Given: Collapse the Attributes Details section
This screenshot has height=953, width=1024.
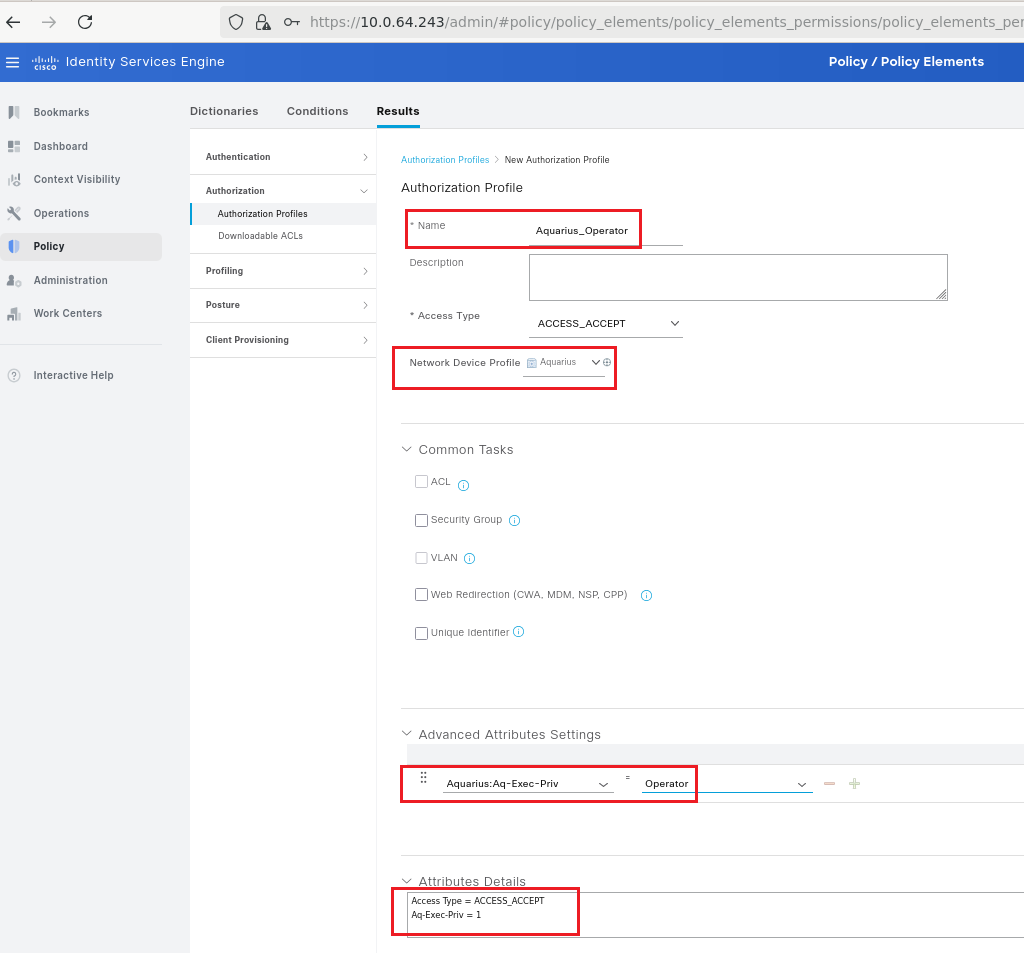Looking at the screenshot, I should point(406,881).
